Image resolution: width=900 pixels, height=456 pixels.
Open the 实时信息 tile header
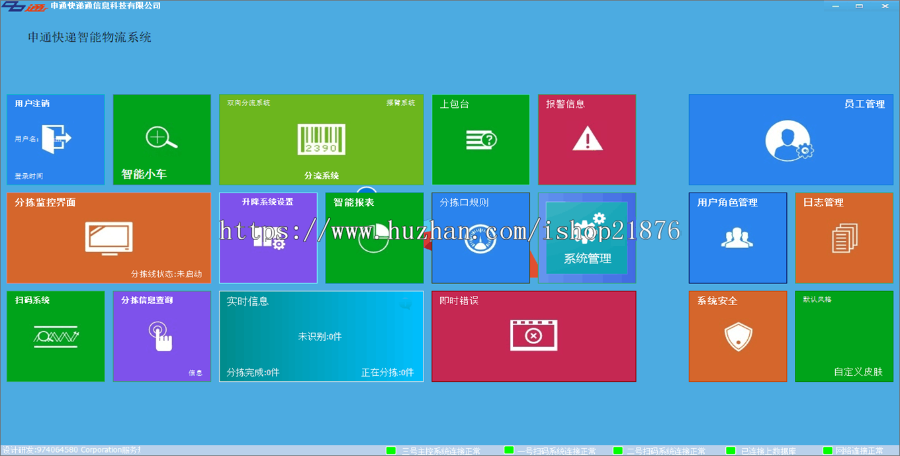click(247, 301)
